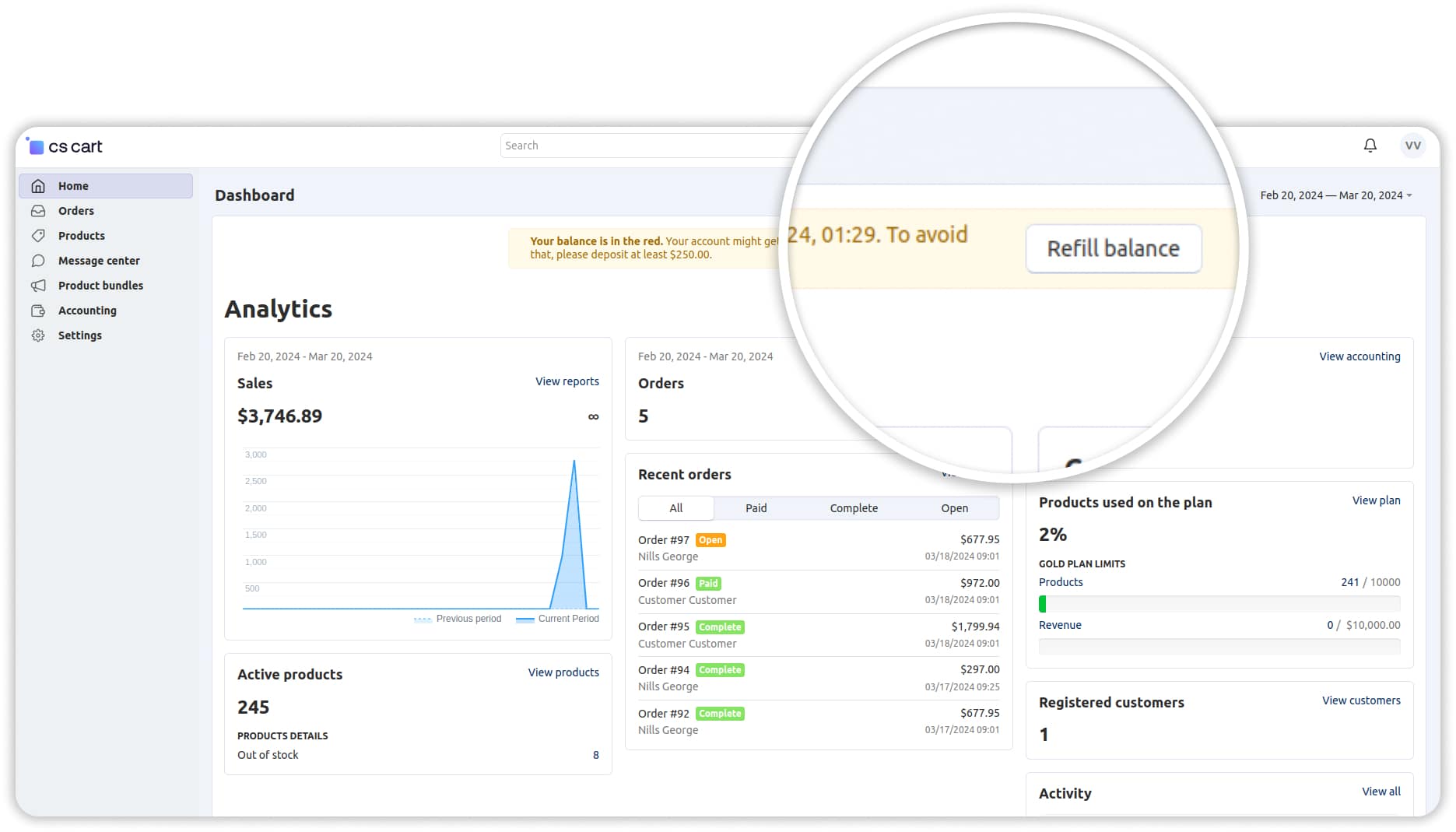The height and width of the screenshot is (832, 1456).
Task: Click the Products plan usage progress bar
Action: coord(1219,604)
